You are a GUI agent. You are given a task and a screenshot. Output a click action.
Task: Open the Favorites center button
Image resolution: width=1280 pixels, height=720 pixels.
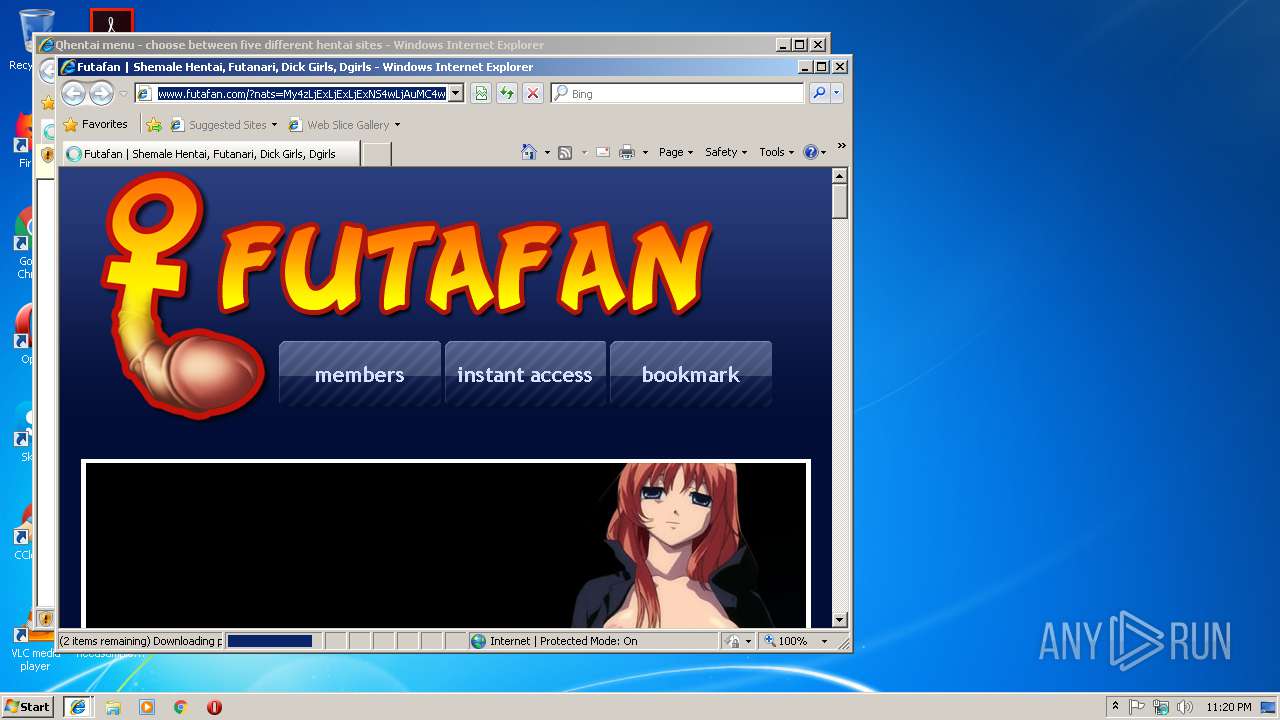point(95,125)
